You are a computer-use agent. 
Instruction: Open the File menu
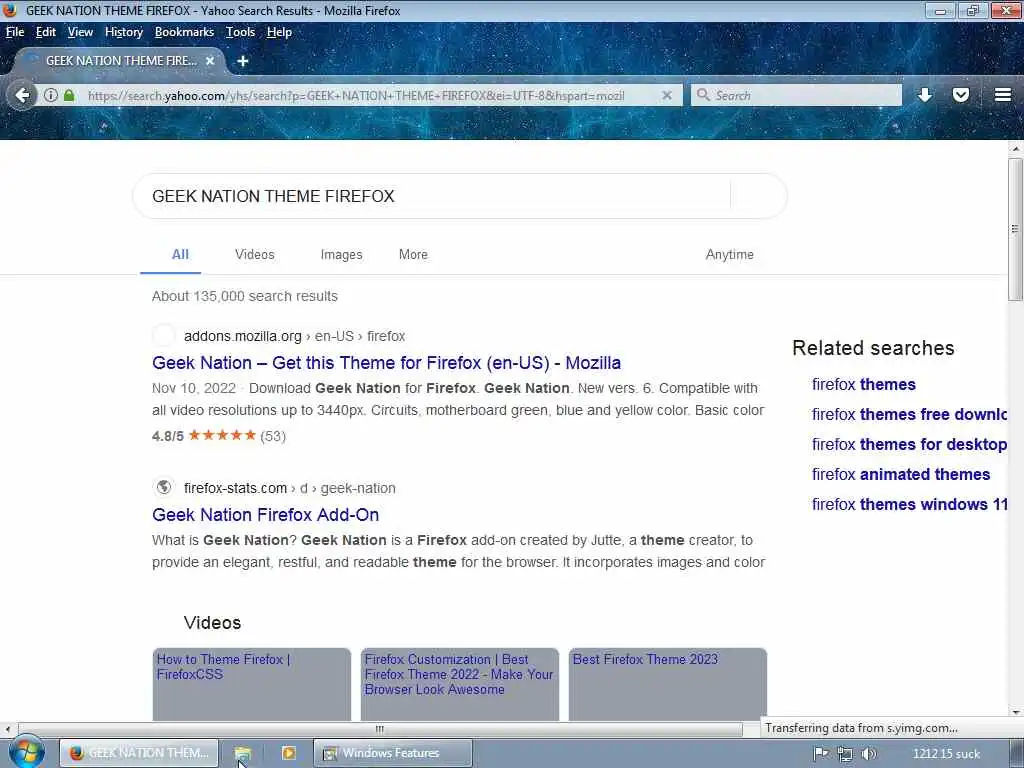coord(14,32)
